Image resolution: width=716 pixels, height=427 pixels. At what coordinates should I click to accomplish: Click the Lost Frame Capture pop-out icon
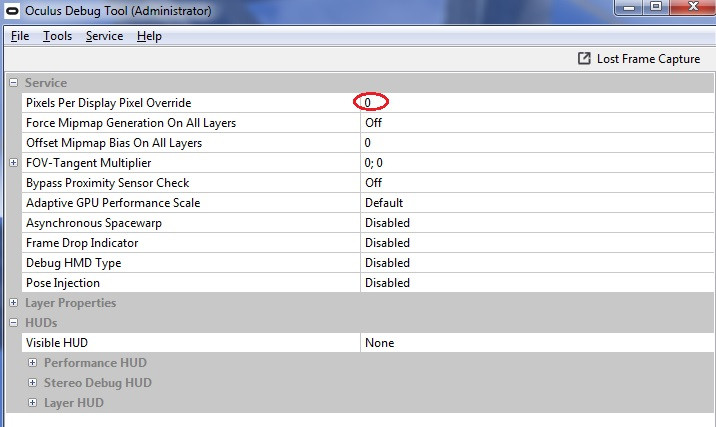point(584,58)
